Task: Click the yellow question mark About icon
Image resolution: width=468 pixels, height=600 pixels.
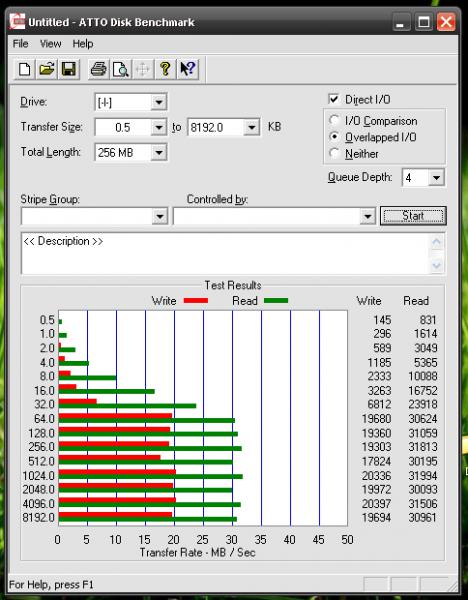Action: 165,70
